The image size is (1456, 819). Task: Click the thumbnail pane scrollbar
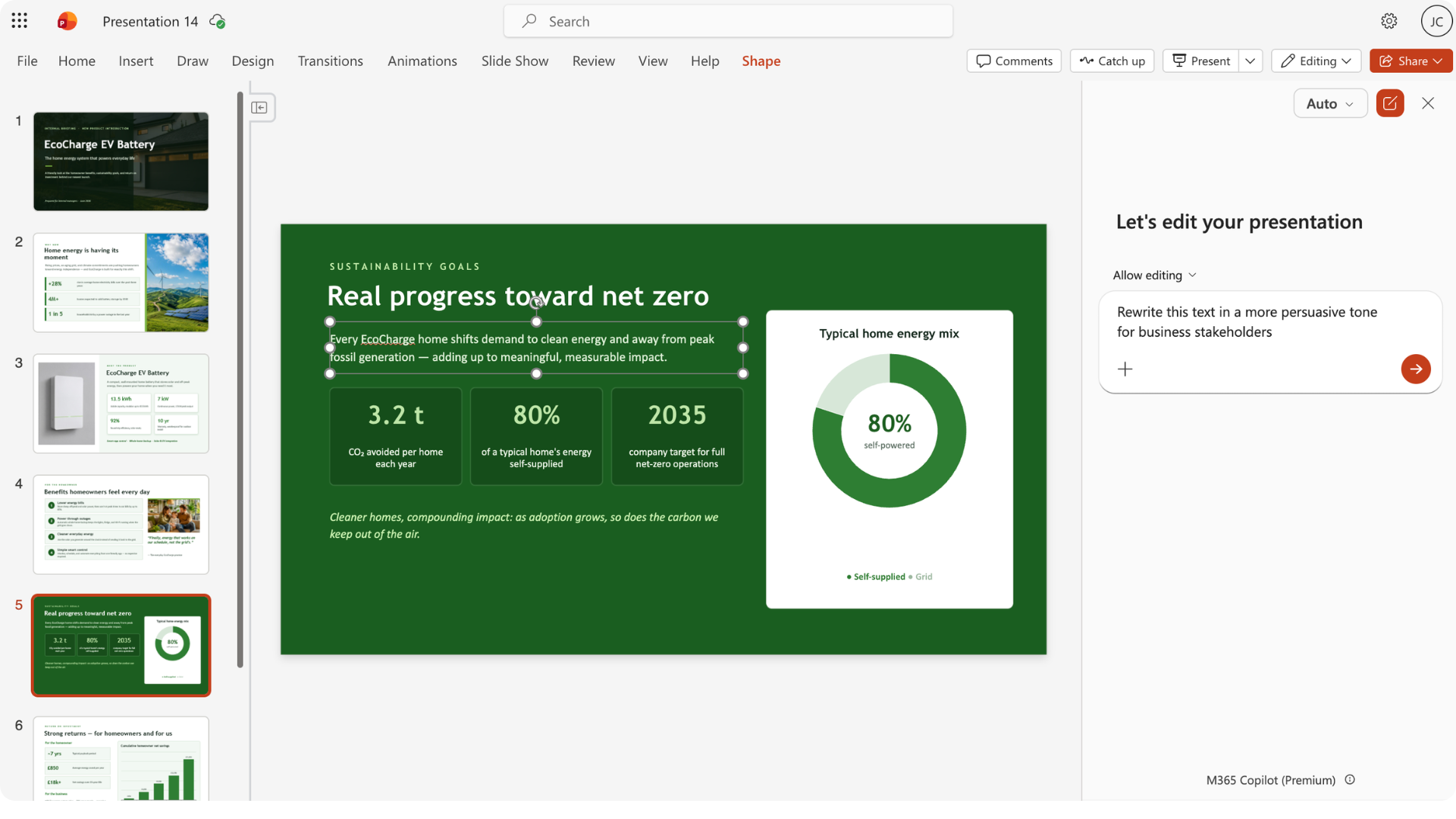click(240, 379)
